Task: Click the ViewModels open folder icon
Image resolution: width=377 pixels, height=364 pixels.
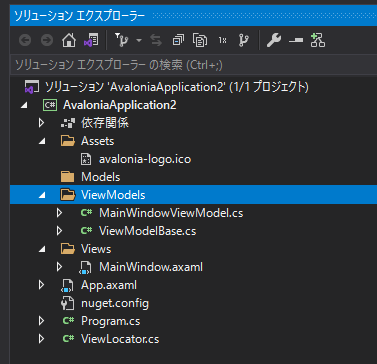Action: [68, 195]
